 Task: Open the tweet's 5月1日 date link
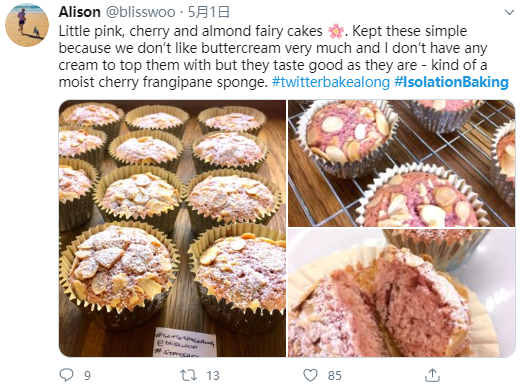208,12
